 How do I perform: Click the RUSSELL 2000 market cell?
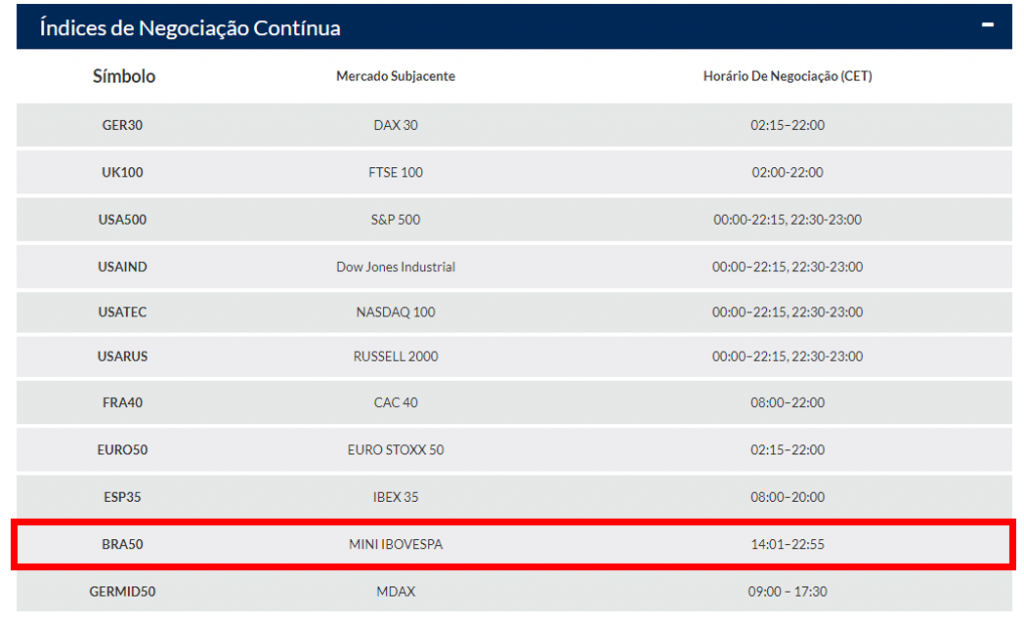pos(396,356)
